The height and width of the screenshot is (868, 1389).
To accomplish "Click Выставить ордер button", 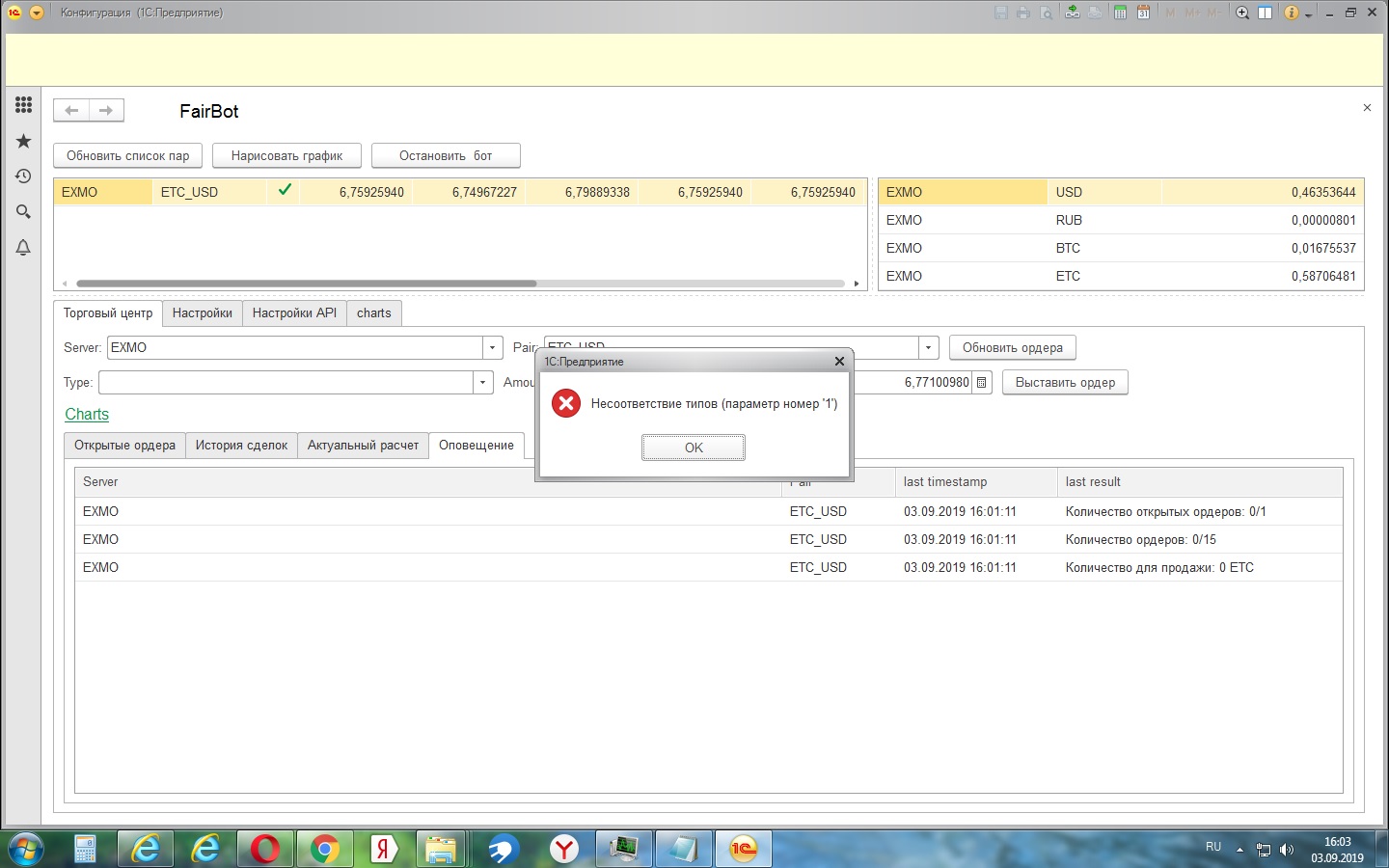I will [x=1065, y=382].
